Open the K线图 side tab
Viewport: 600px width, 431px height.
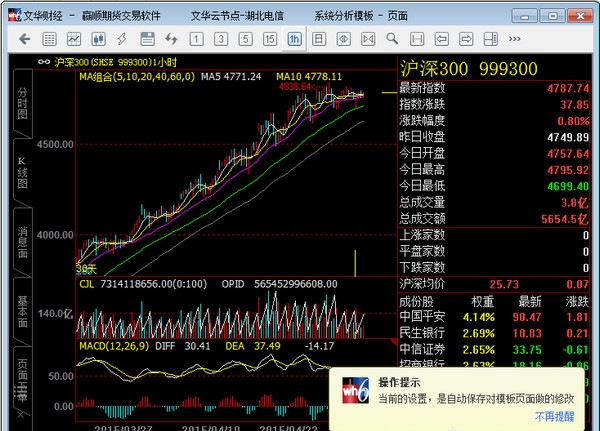coord(23,173)
